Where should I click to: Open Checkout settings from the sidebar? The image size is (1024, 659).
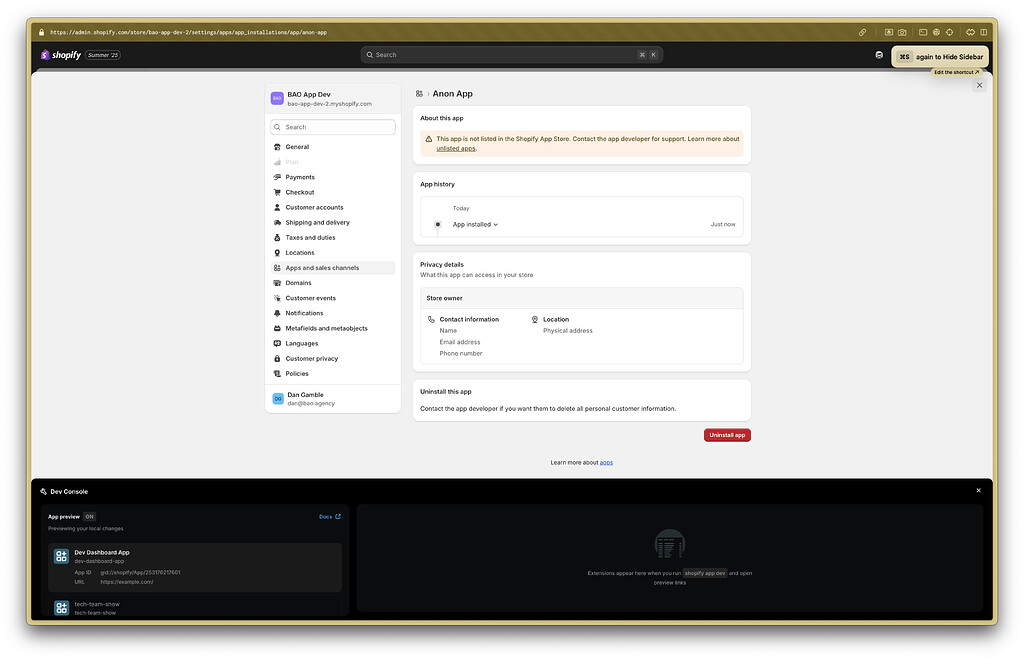click(x=297, y=191)
